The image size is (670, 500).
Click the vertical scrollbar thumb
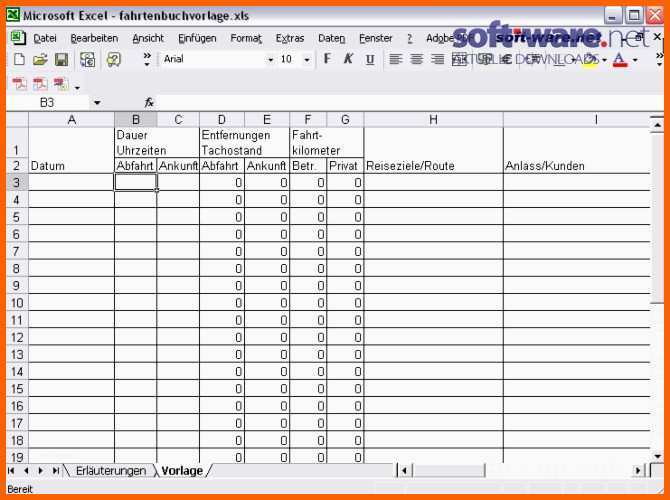[657, 218]
